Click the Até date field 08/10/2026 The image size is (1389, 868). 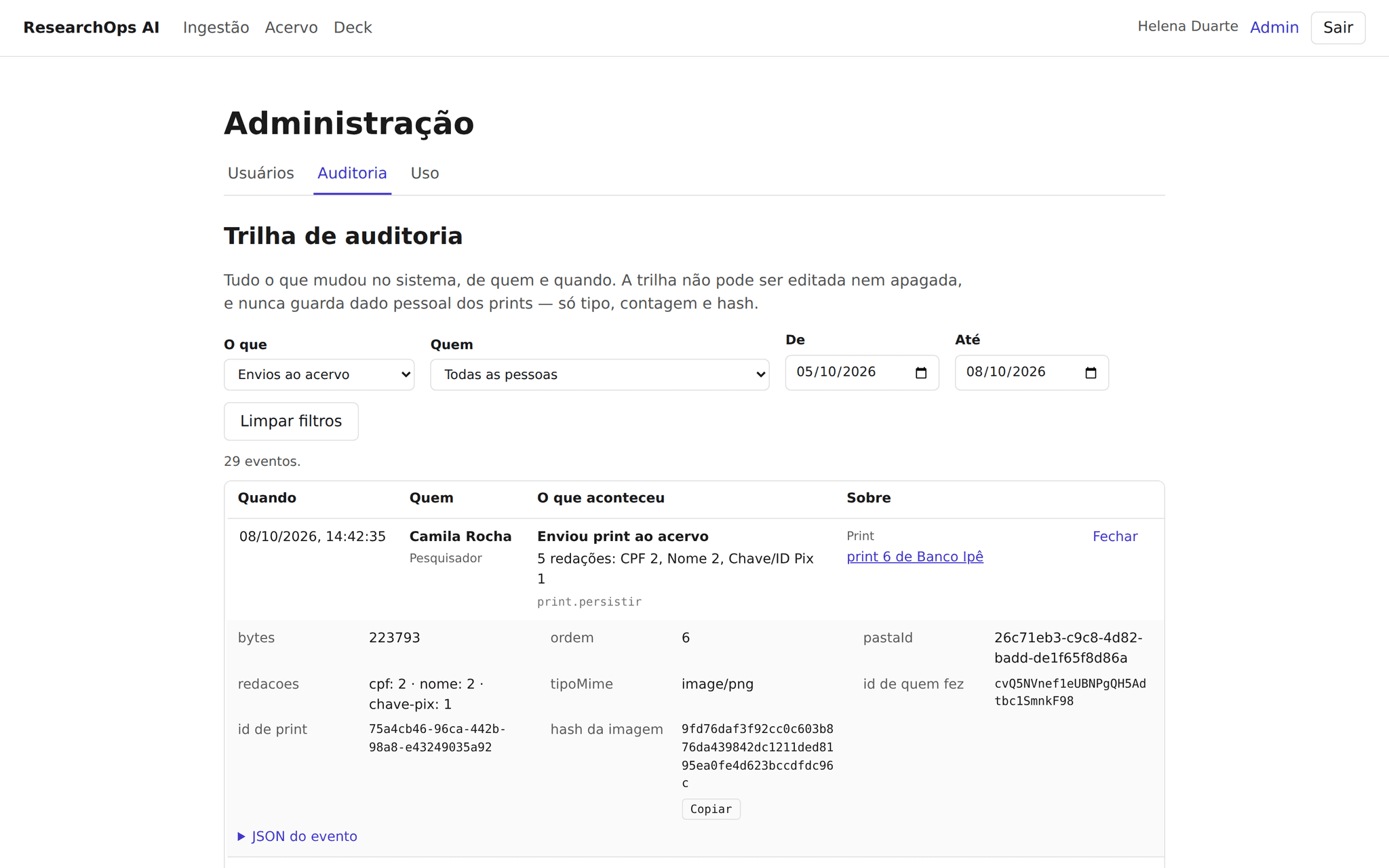1032,372
